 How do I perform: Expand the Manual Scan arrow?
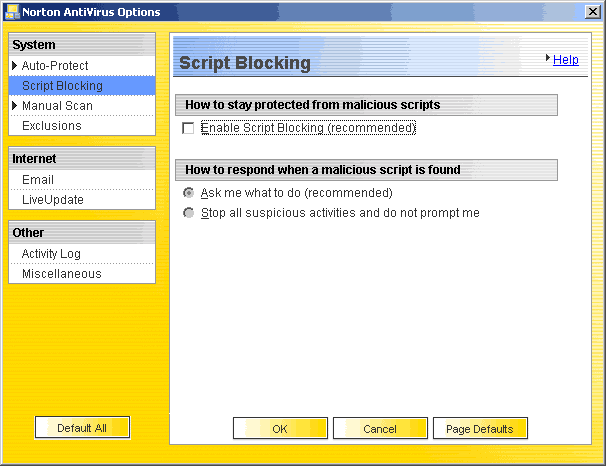[x=15, y=106]
